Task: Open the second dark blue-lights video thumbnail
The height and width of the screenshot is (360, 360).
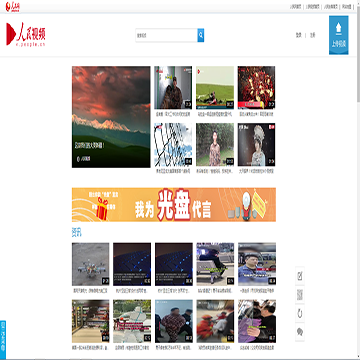Action: point(174,264)
